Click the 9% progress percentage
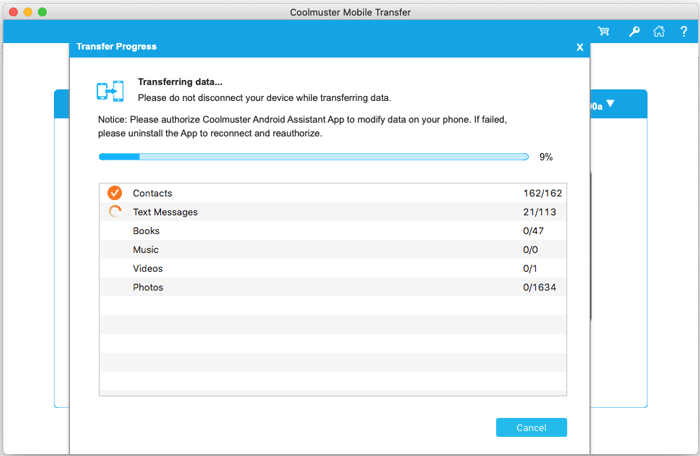 [546, 157]
